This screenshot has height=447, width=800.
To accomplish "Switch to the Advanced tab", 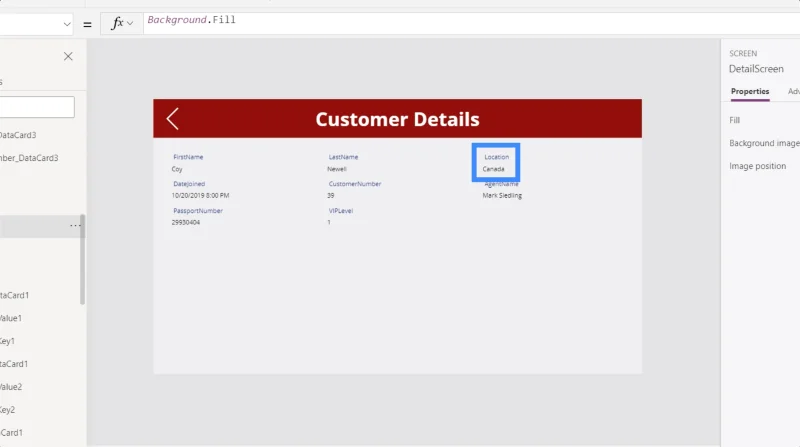I will coord(793,91).
